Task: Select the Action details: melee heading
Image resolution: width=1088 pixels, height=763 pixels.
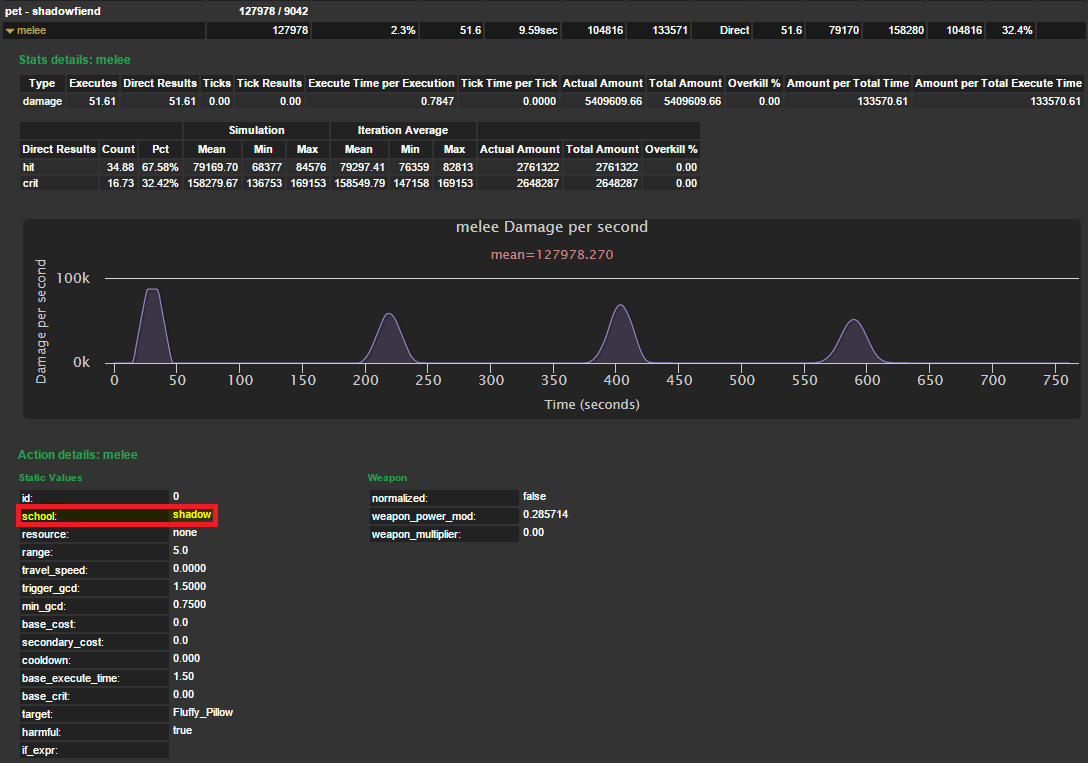Action: 77,455
